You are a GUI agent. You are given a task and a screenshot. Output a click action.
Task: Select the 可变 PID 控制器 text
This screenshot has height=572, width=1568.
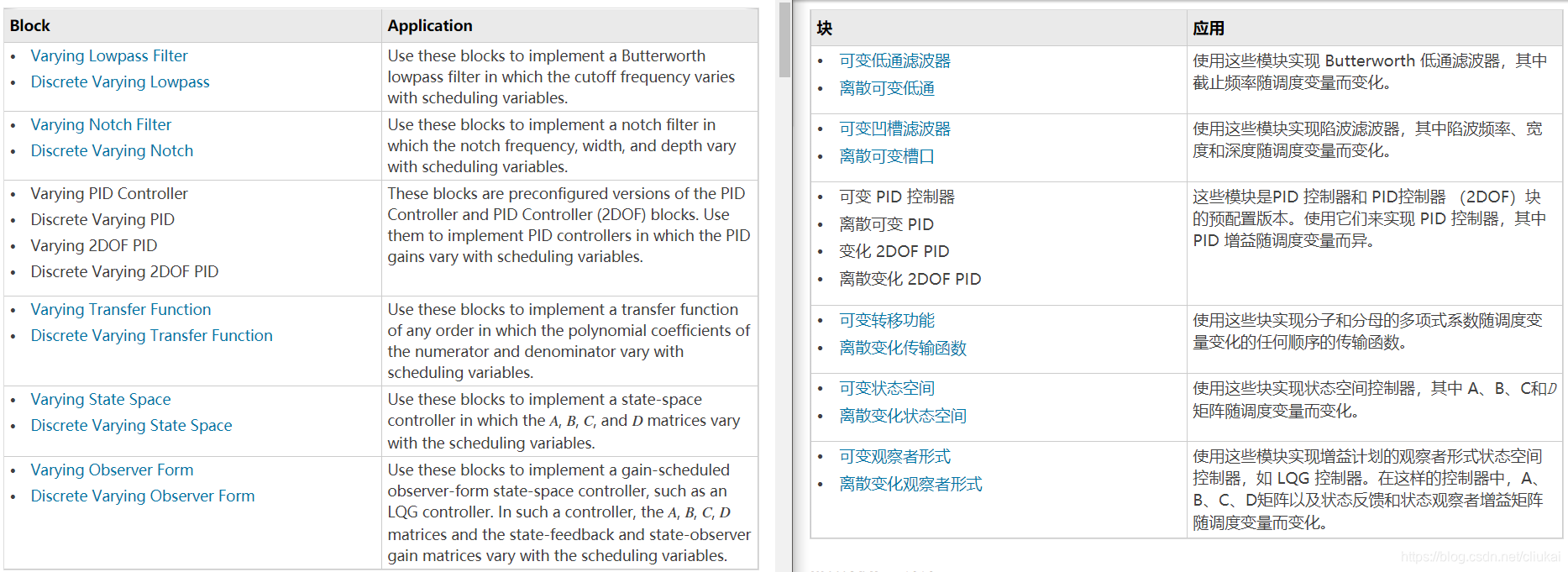tap(897, 197)
